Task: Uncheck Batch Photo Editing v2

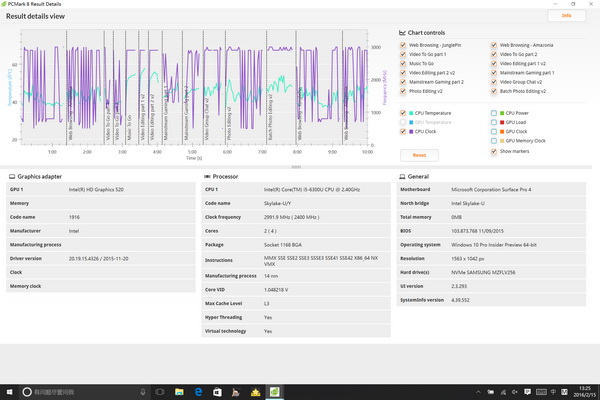Action: [495, 91]
